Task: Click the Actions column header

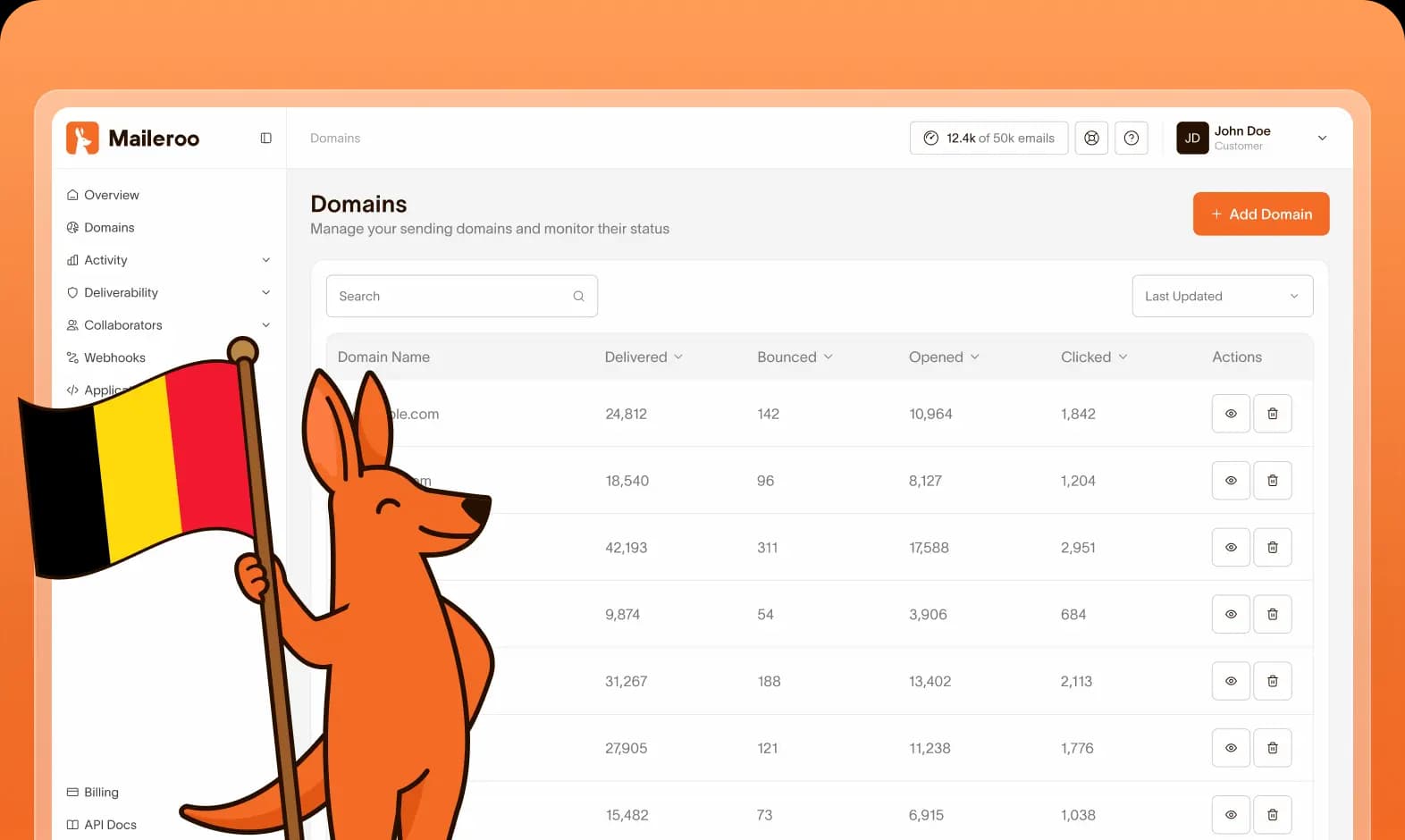Action: click(x=1237, y=357)
